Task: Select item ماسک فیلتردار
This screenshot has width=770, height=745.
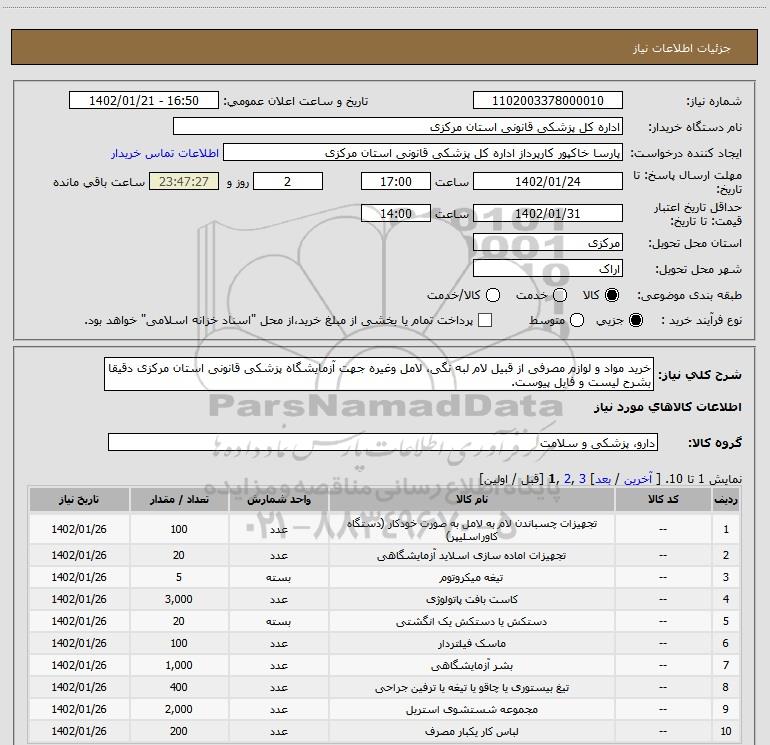Action: pyautogui.click(x=471, y=643)
